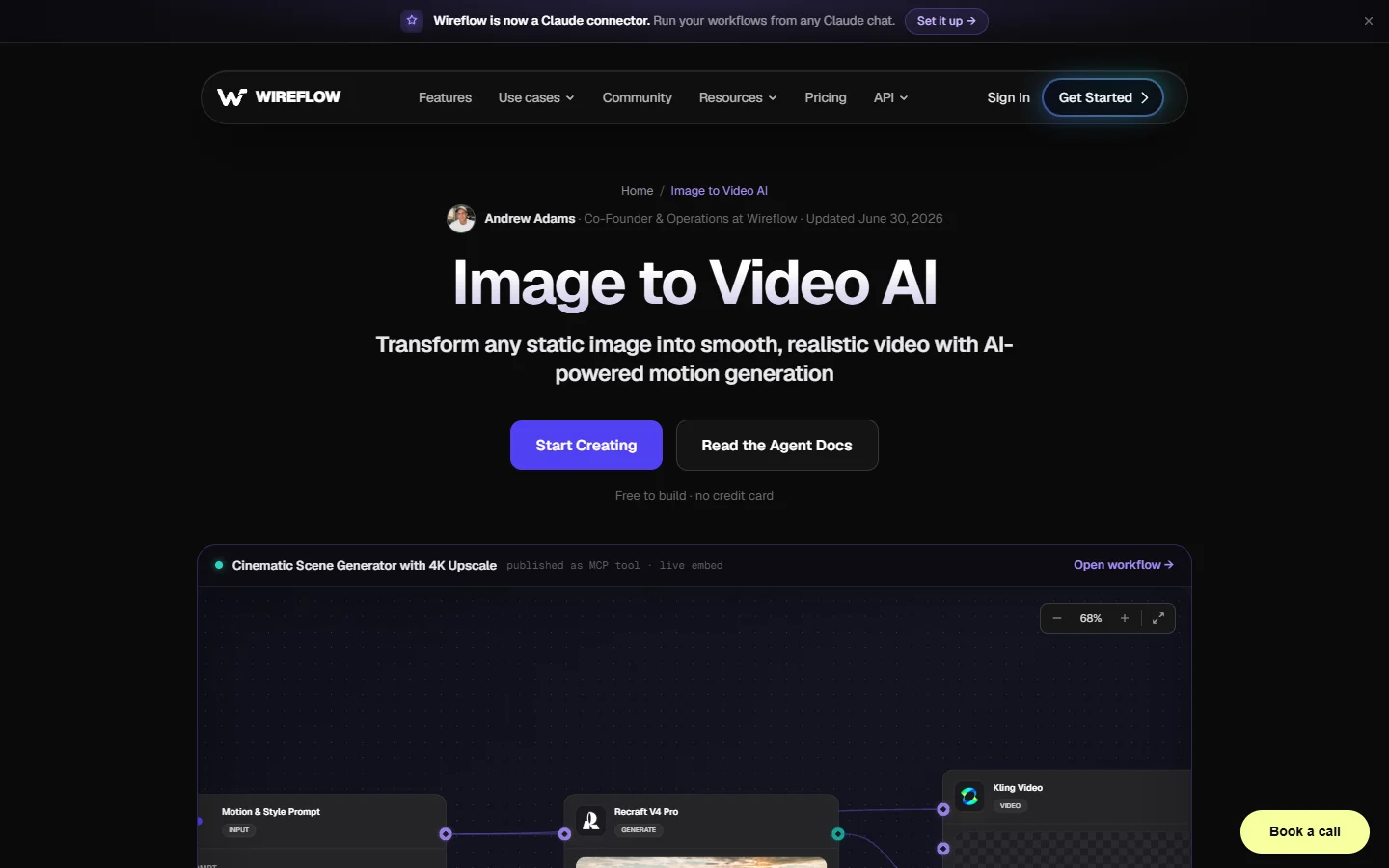Image resolution: width=1389 pixels, height=868 pixels.
Task: Click the Recraft node image preview
Action: [701, 862]
